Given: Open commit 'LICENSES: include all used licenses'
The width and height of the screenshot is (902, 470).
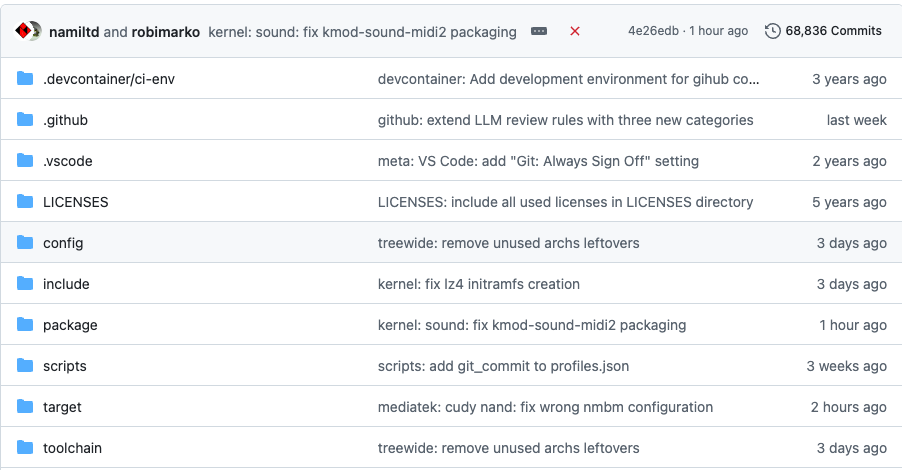Looking at the screenshot, I should (565, 202).
